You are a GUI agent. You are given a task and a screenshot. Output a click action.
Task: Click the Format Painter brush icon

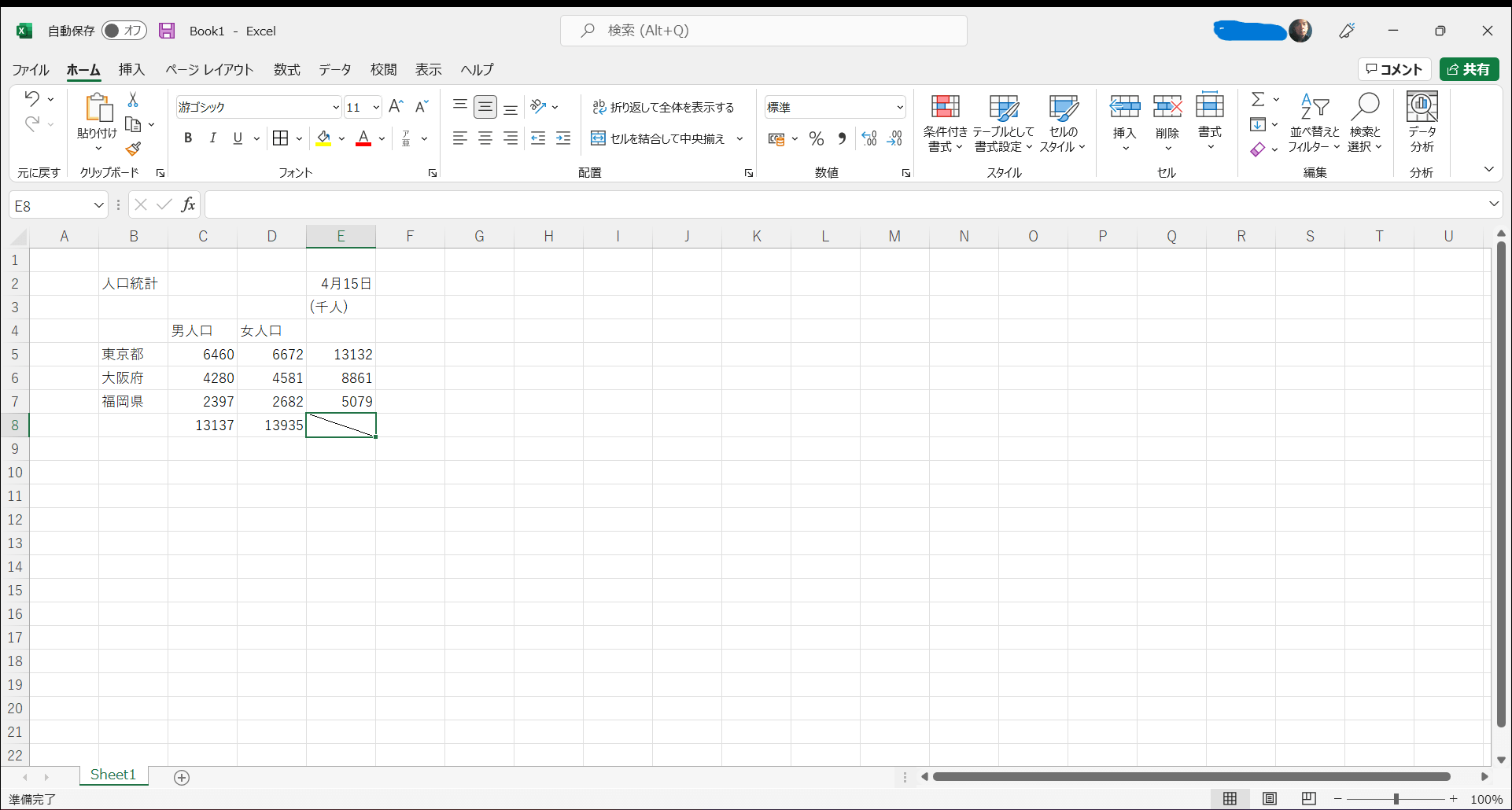134,149
